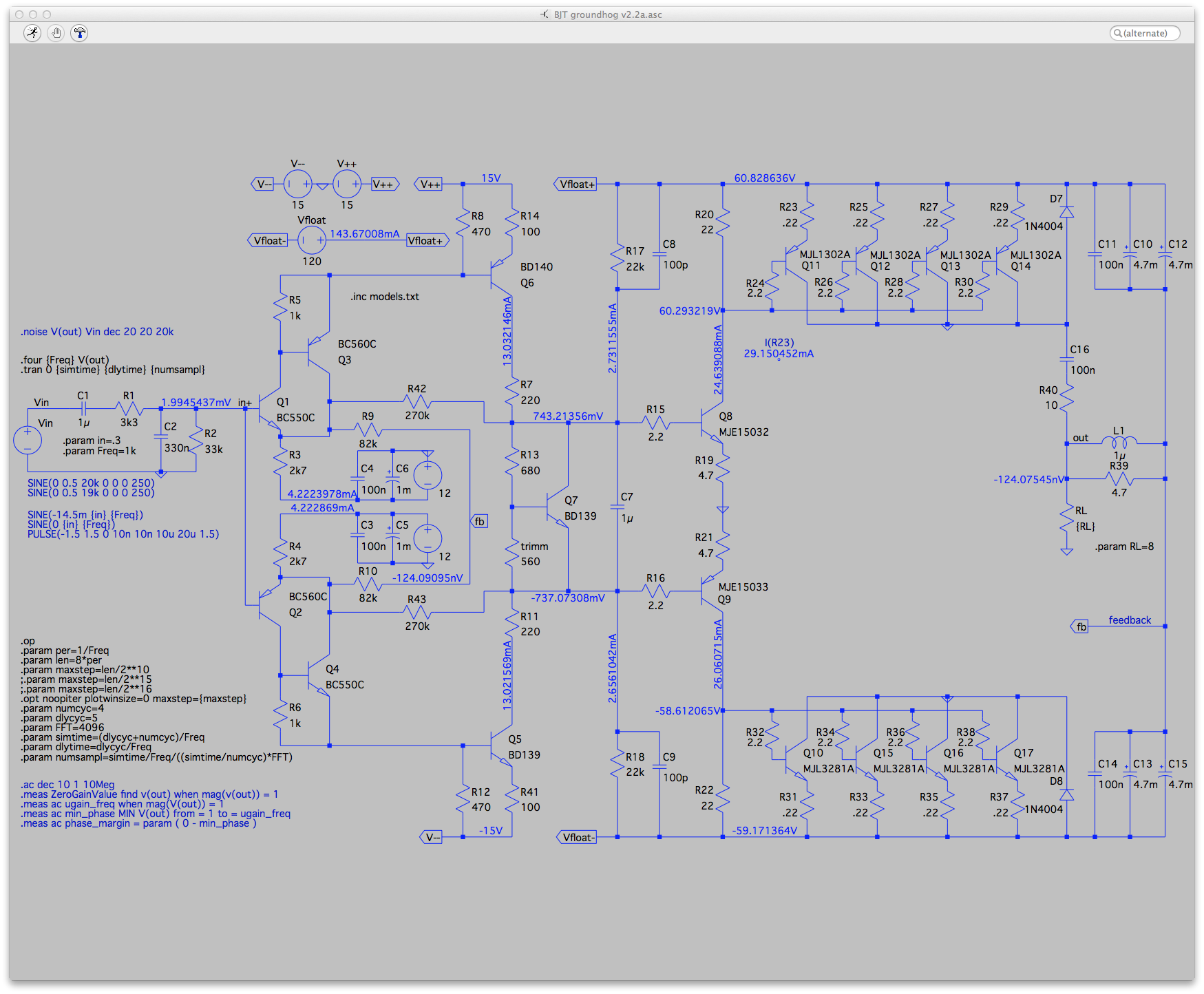
Task: Click the out net label
Action: tap(1081, 438)
